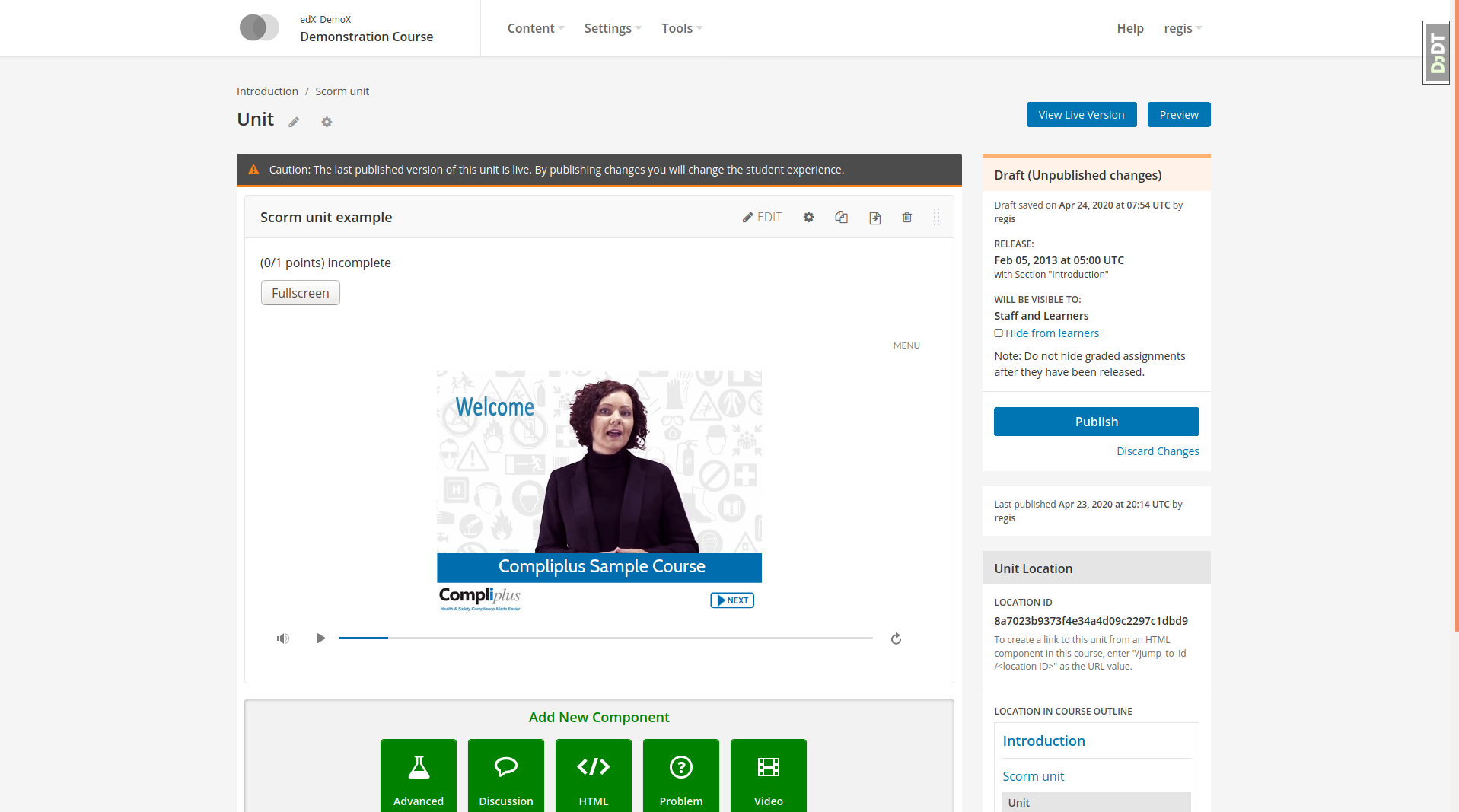This screenshot has width=1459, height=812.
Task: Click the Help menu item
Action: pyautogui.click(x=1129, y=28)
